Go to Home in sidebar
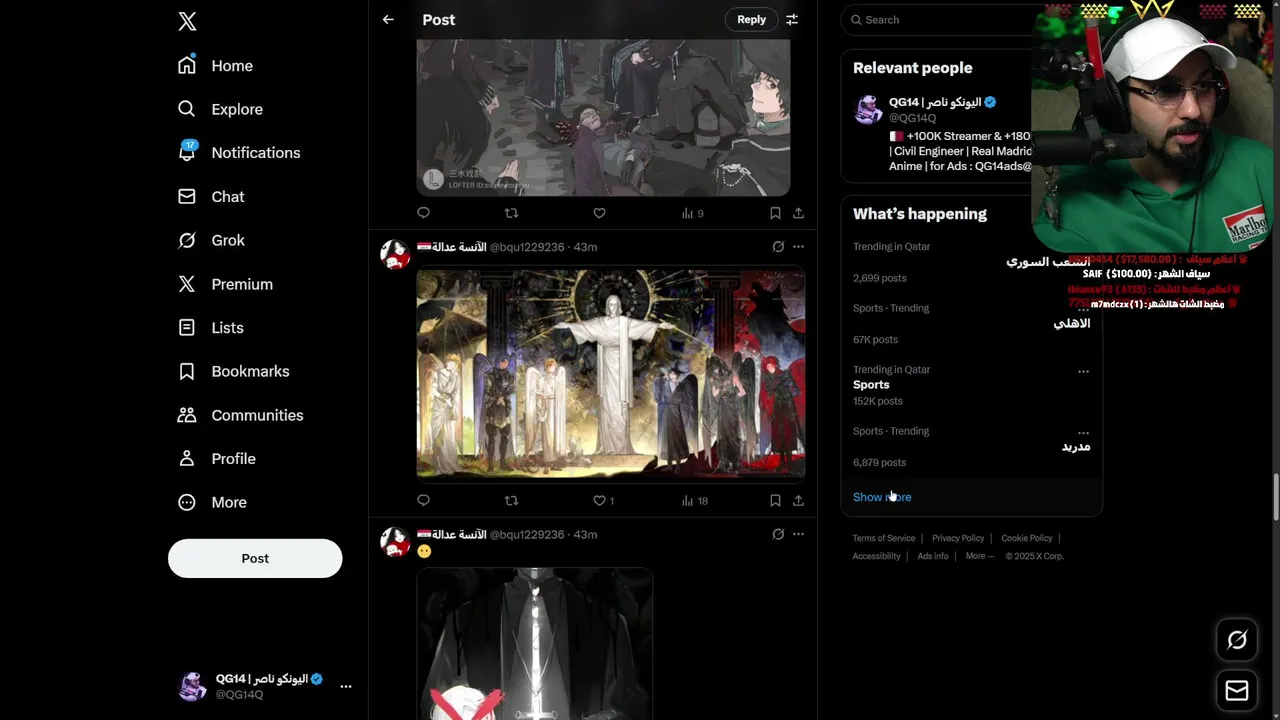 (215, 65)
